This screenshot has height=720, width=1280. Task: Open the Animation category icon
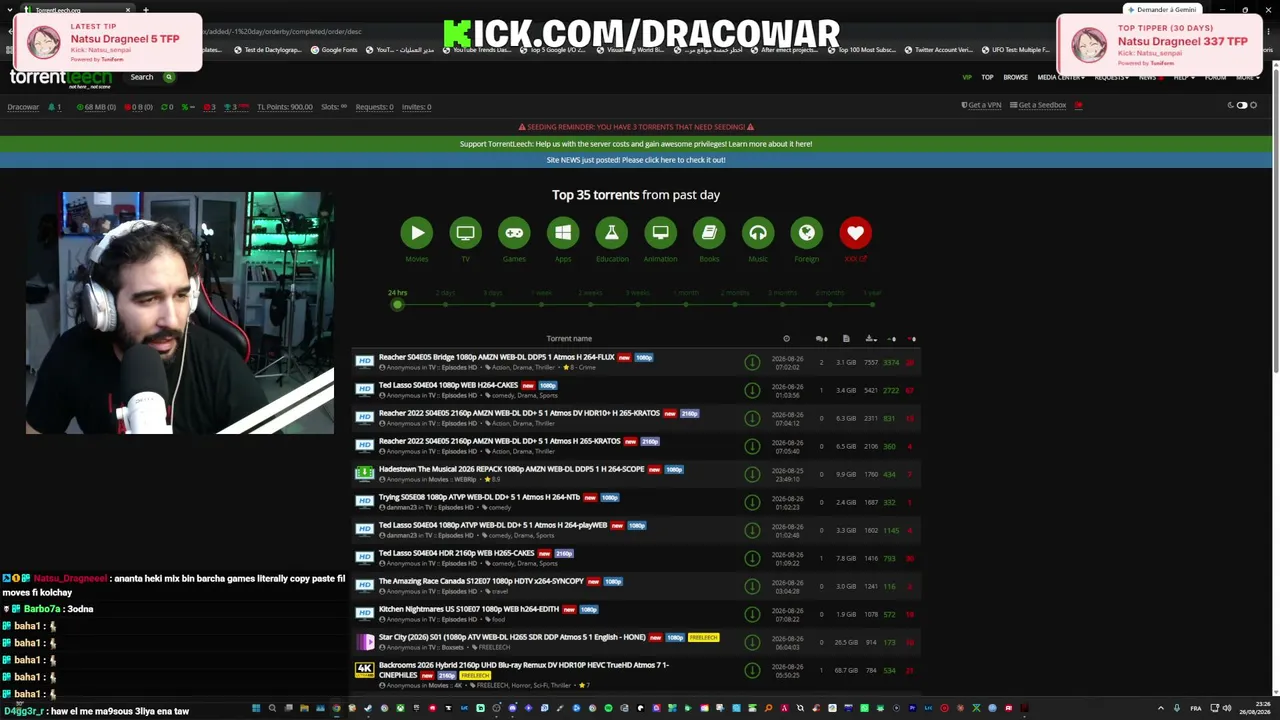[660, 233]
